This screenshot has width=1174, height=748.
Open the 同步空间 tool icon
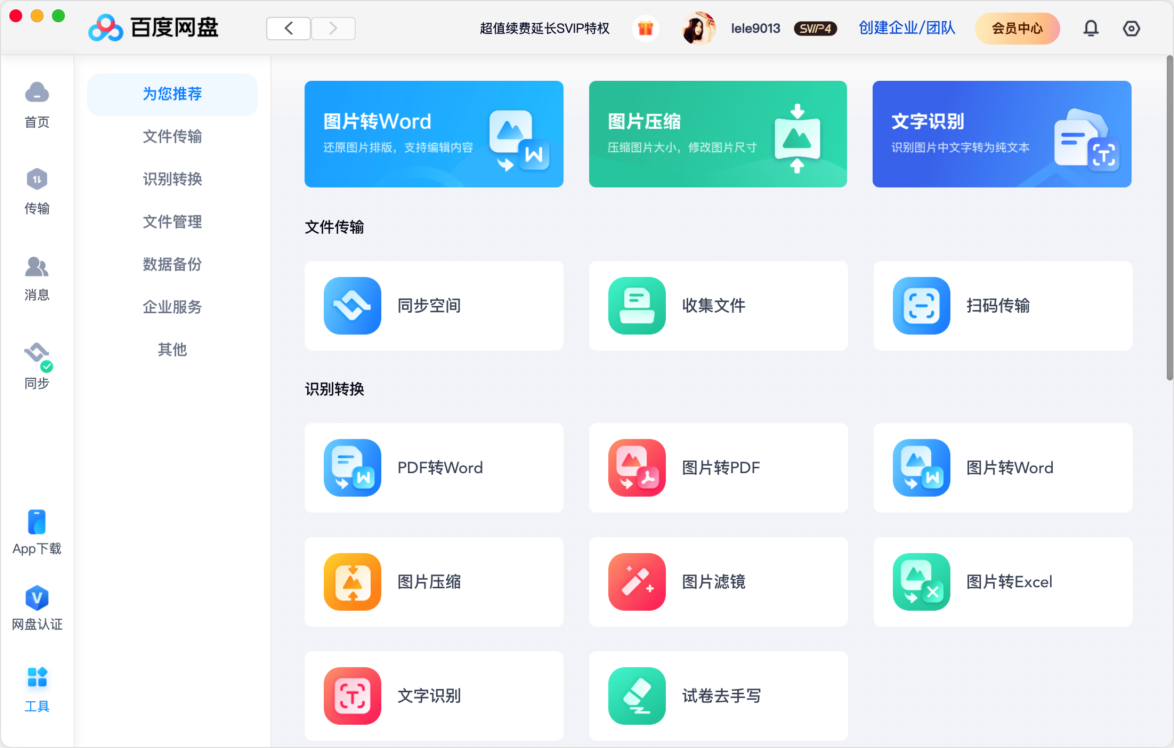pyautogui.click(x=352, y=305)
